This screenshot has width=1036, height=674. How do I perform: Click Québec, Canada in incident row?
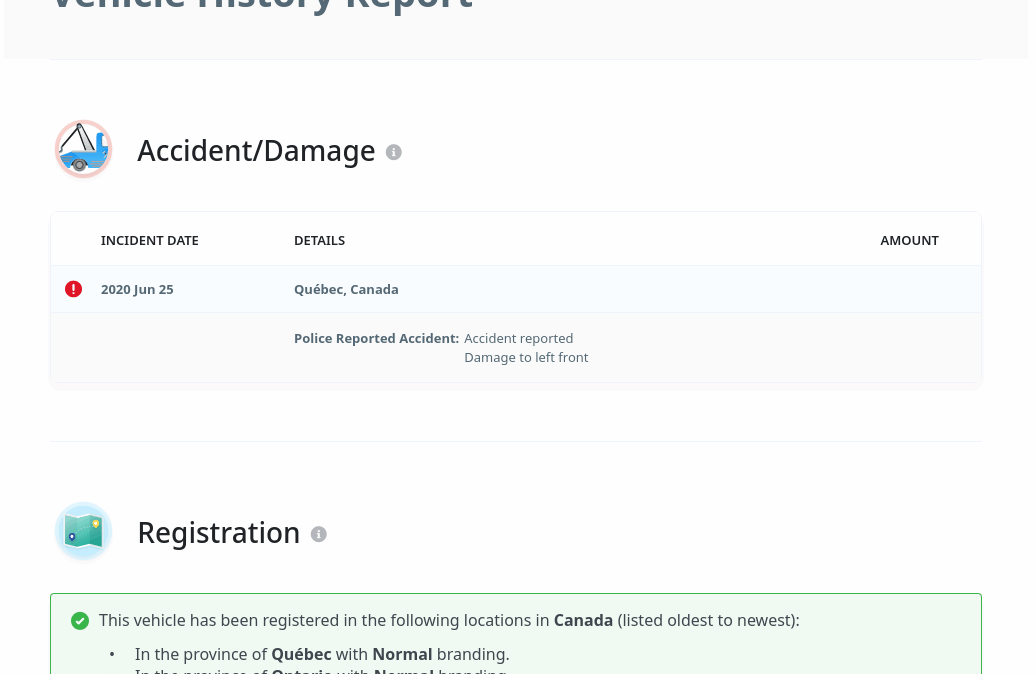click(x=346, y=289)
